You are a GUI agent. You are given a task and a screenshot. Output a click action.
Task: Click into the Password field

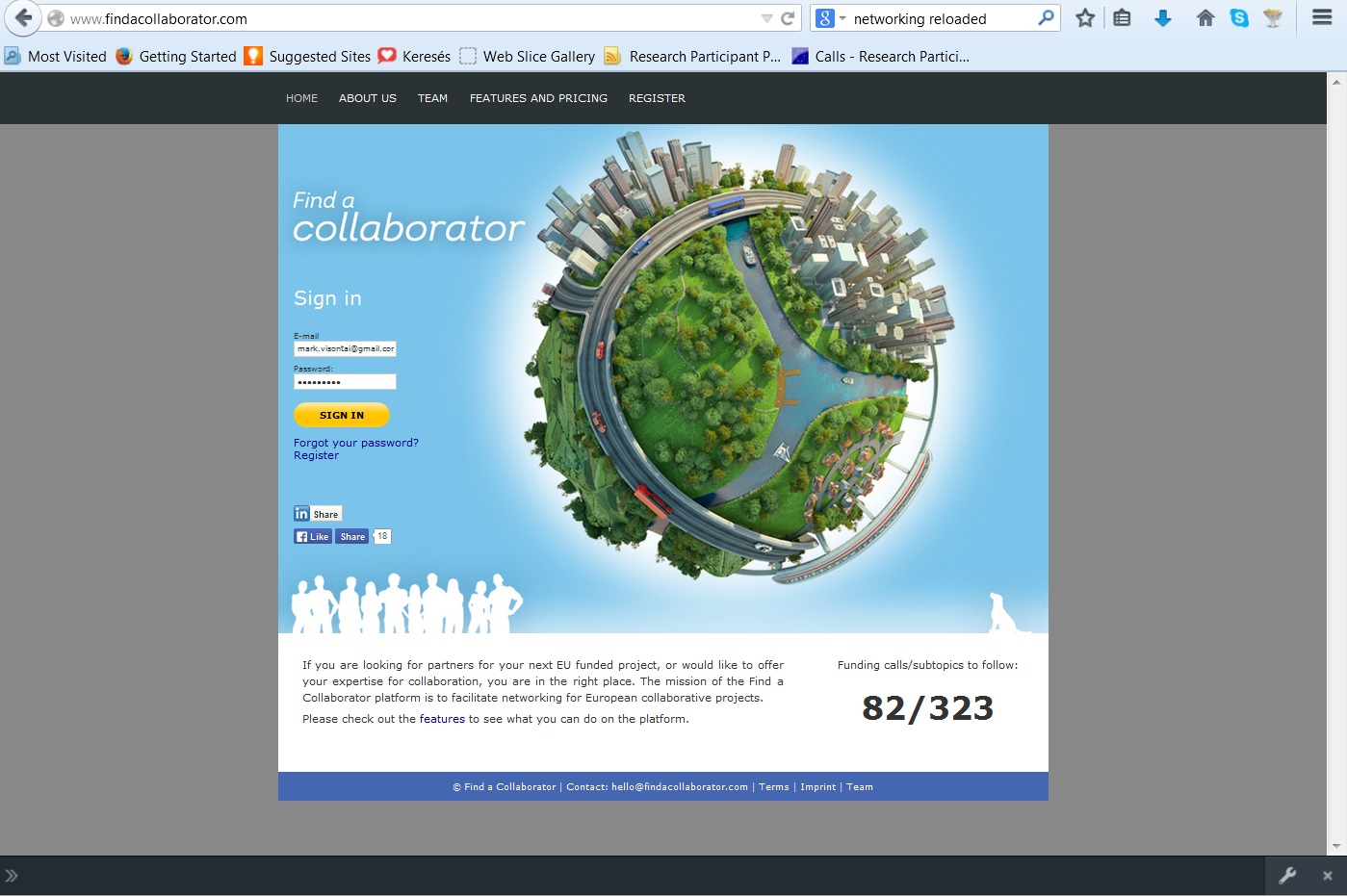coord(345,382)
